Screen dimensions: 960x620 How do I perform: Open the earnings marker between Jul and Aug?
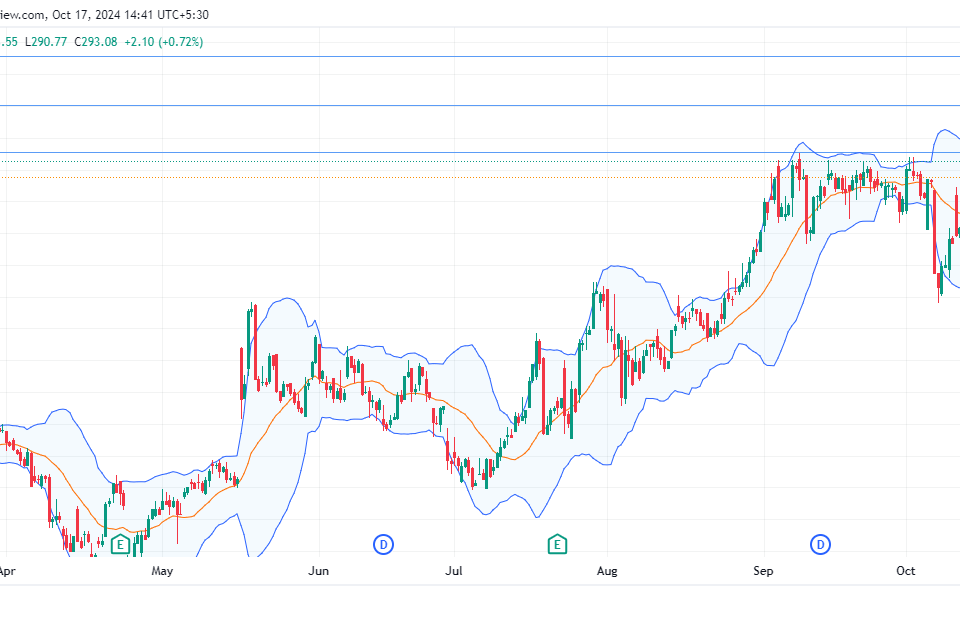point(557,544)
